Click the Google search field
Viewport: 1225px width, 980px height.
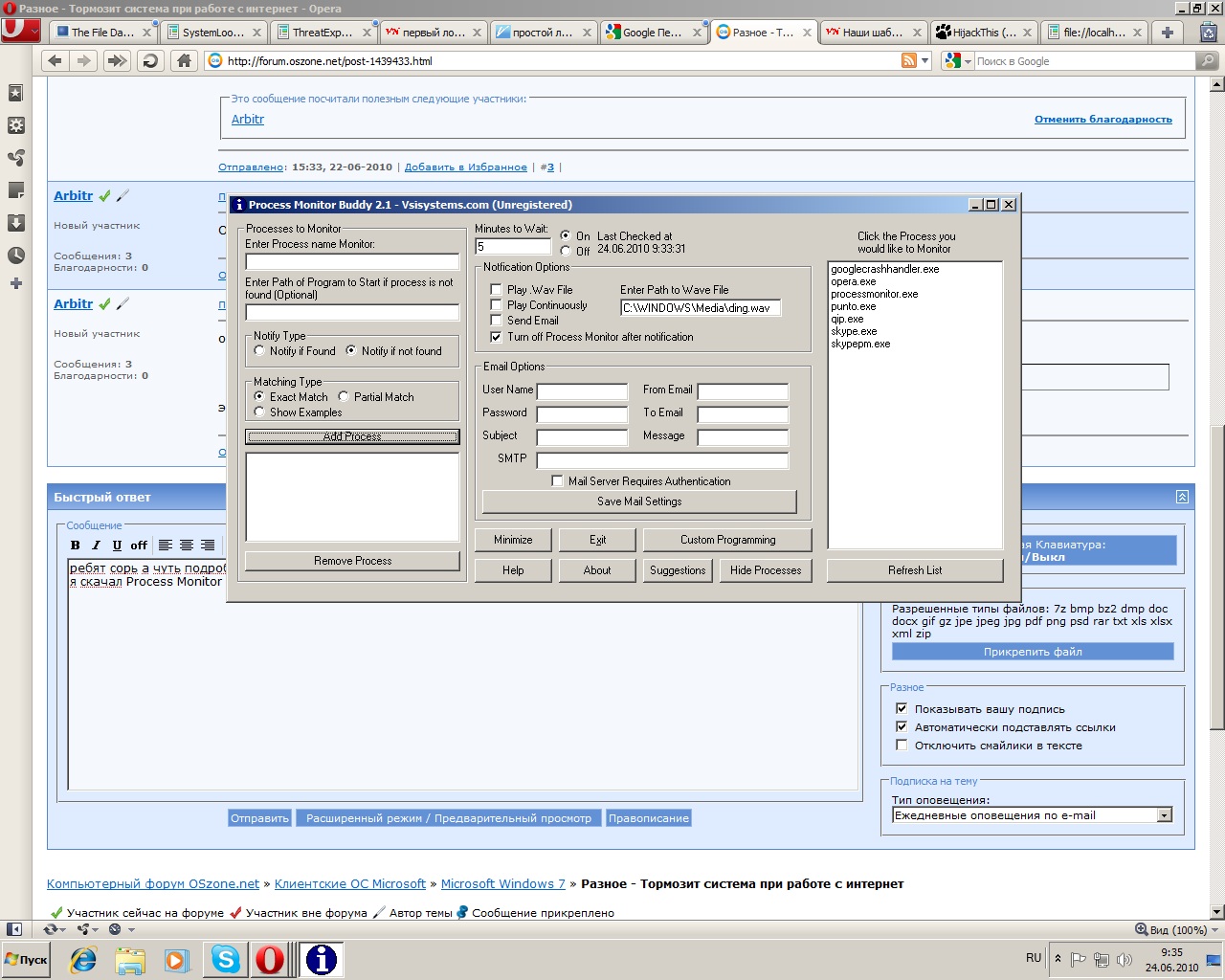coord(1085,61)
